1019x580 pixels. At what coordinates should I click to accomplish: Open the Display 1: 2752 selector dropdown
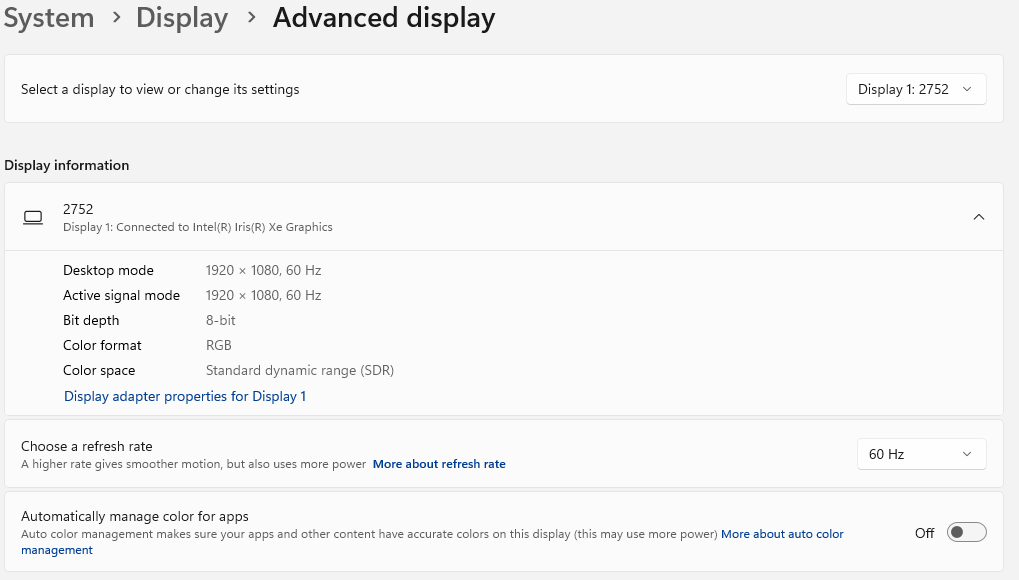pos(915,89)
